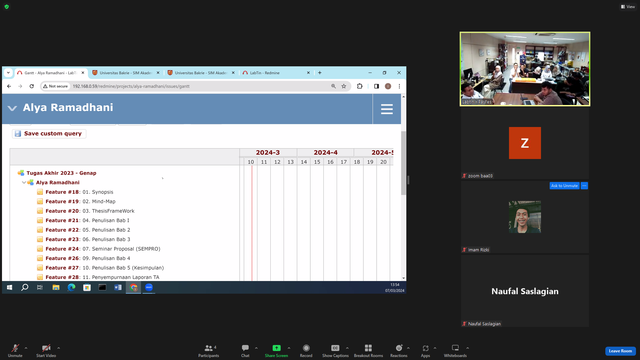Open Tugas Akhir 2023 - Genap project
Image resolution: width=640 pixels, height=360 pixels.
pyautogui.click(x=61, y=173)
